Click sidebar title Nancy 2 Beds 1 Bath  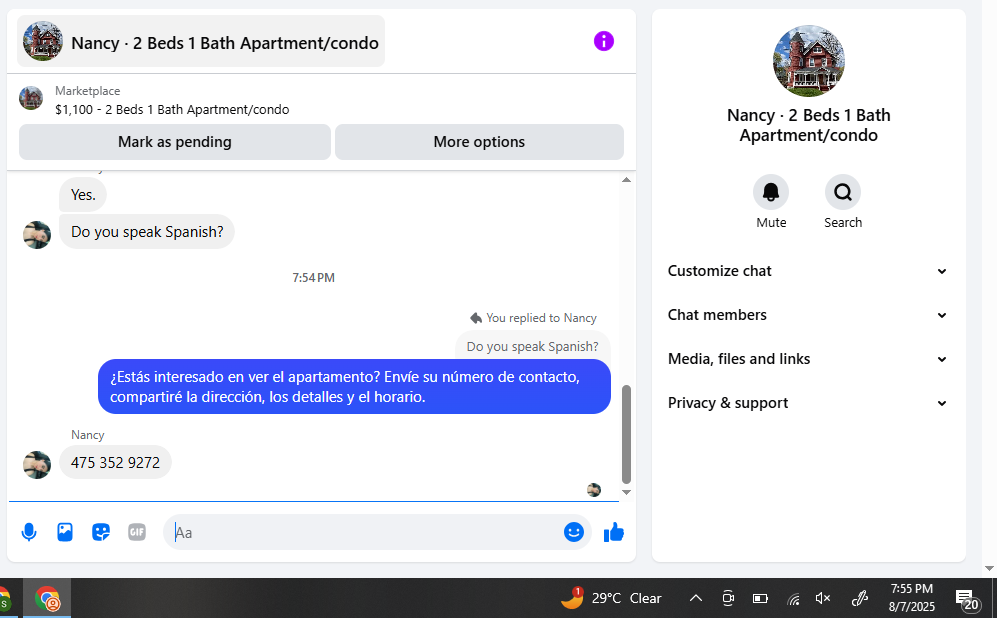tap(808, 125)
